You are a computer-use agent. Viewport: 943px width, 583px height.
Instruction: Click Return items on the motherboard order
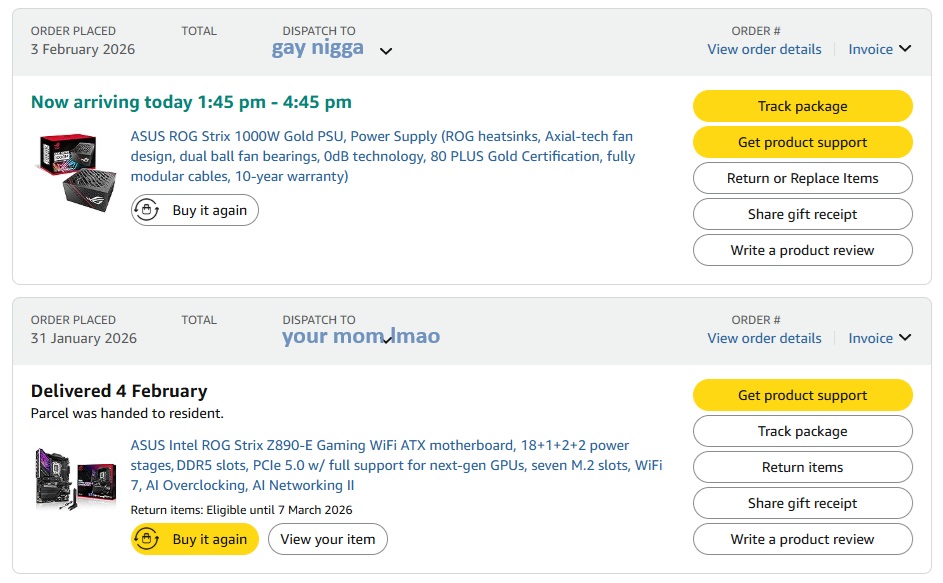[x=802, y=468]
